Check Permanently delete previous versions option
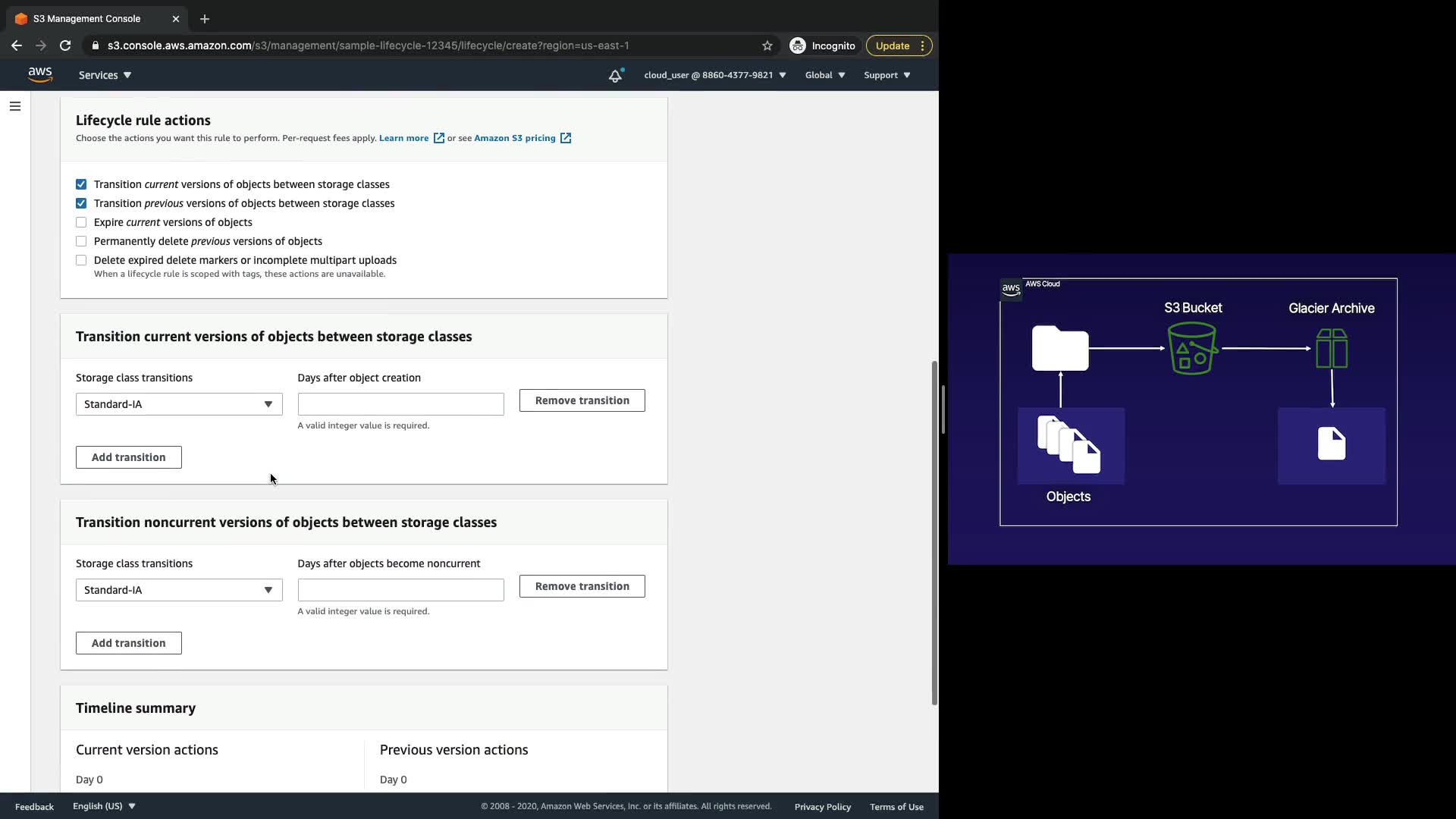The height and width of the screenshot is (819, 1456). tap(81, 241)
